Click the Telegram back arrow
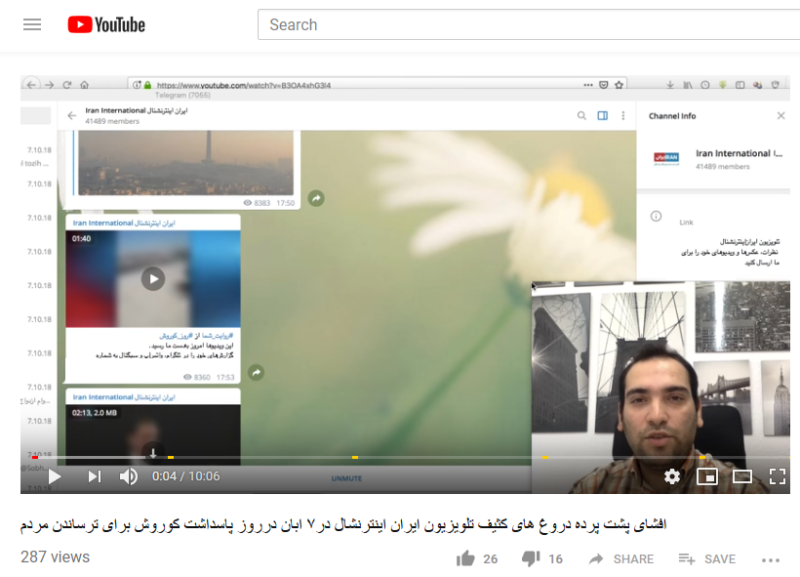Image resolution: width=800 pixels, height=577 pixels. 72,116
